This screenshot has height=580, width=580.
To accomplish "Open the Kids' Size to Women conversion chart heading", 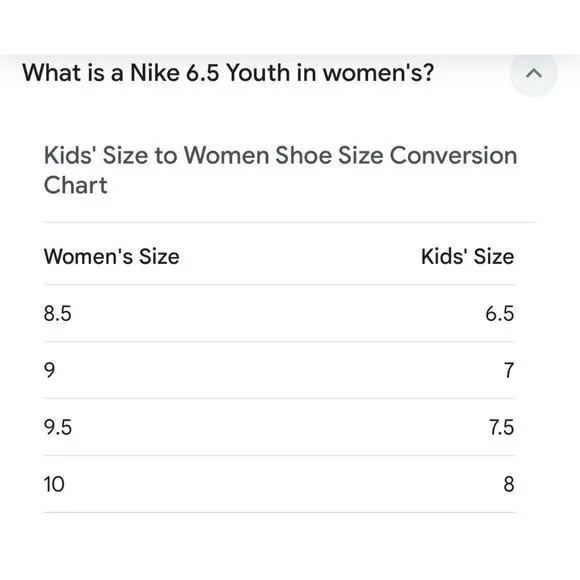I will tap(280, 170).
